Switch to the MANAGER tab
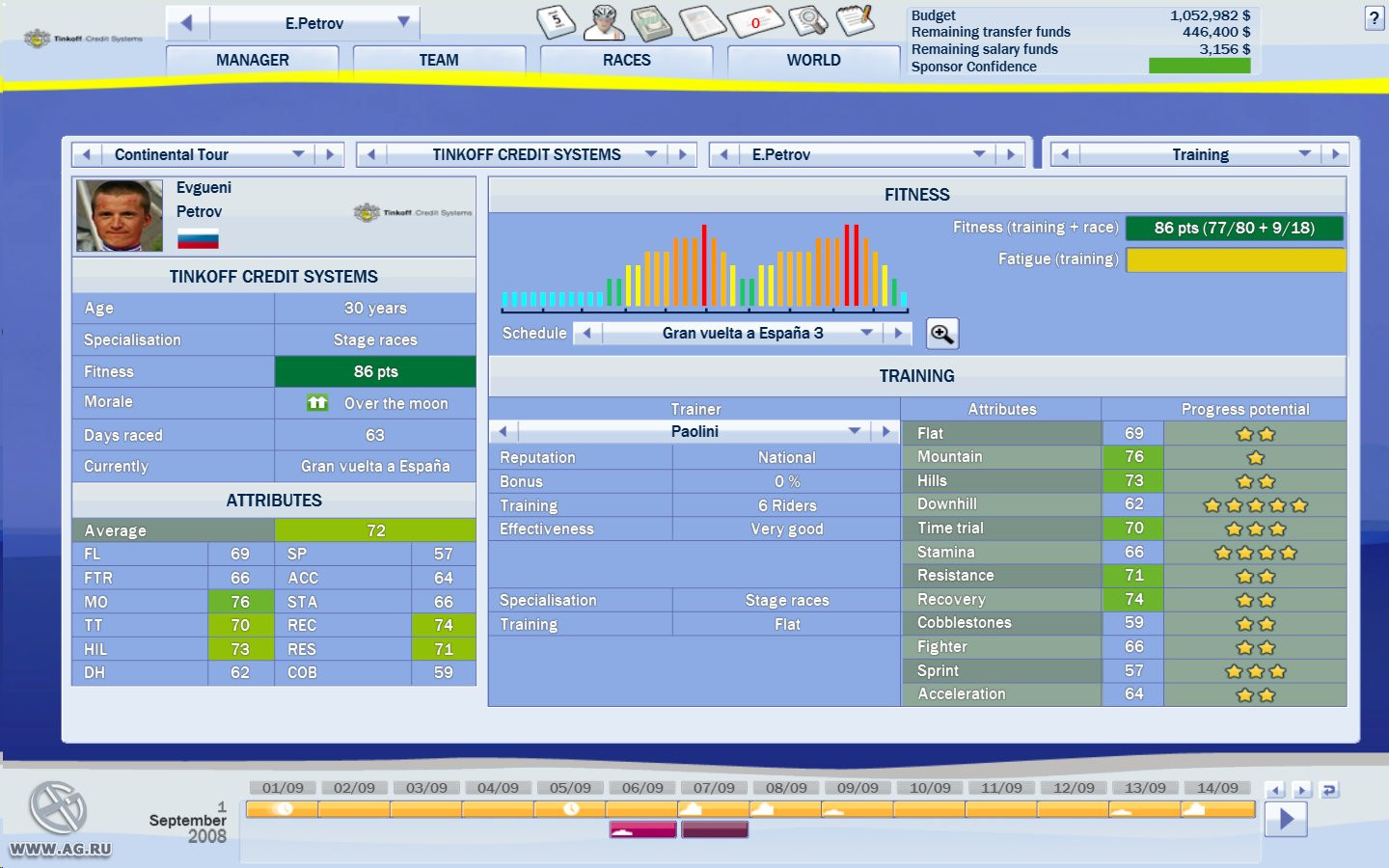Image resolution: width=1389 pixels, height=868 pixels. (253, 61)
